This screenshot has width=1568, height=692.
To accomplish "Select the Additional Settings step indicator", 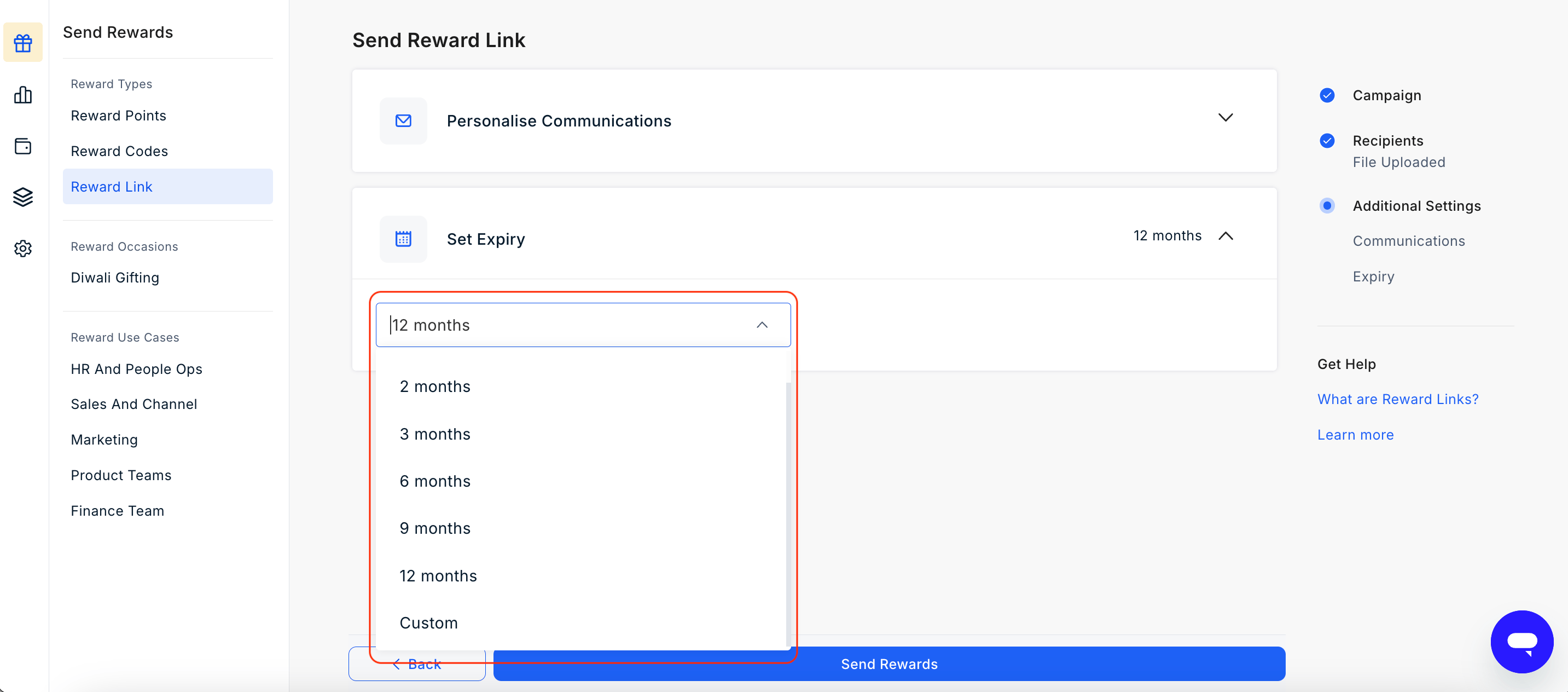I will click(x=1327, y=206).
